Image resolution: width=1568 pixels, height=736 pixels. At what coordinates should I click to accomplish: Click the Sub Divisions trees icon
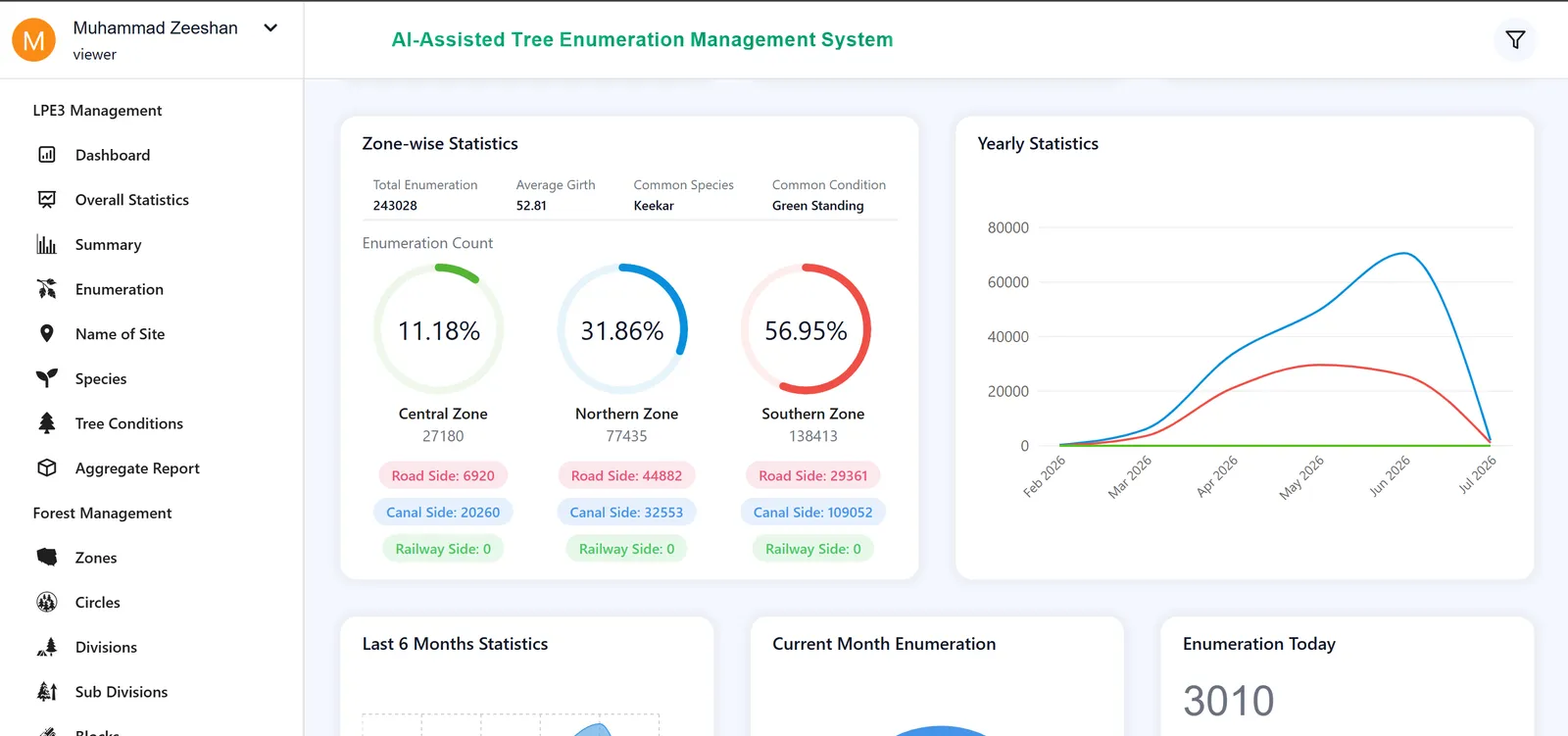pyautogui.click(x=46, y=692)
